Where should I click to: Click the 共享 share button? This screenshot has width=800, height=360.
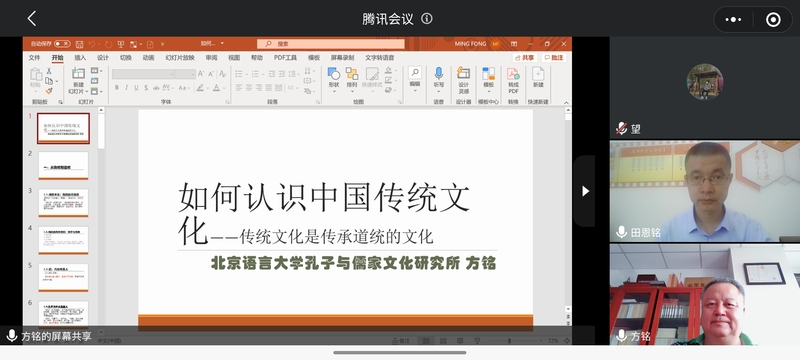[x=525, y=58]
